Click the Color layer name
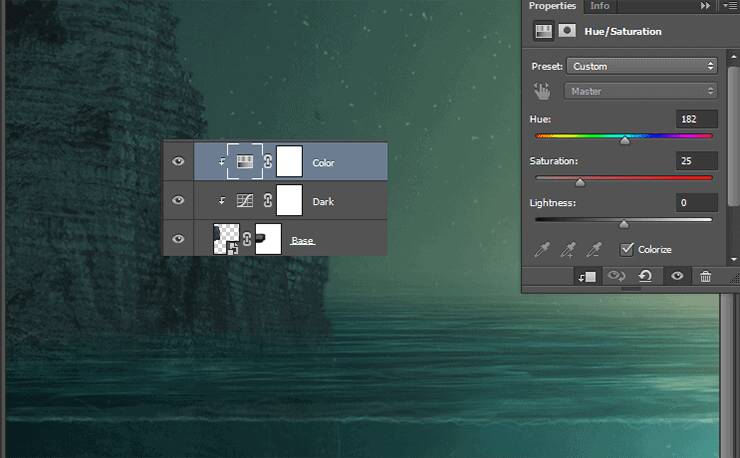740x458 pixels. point(323,162)
